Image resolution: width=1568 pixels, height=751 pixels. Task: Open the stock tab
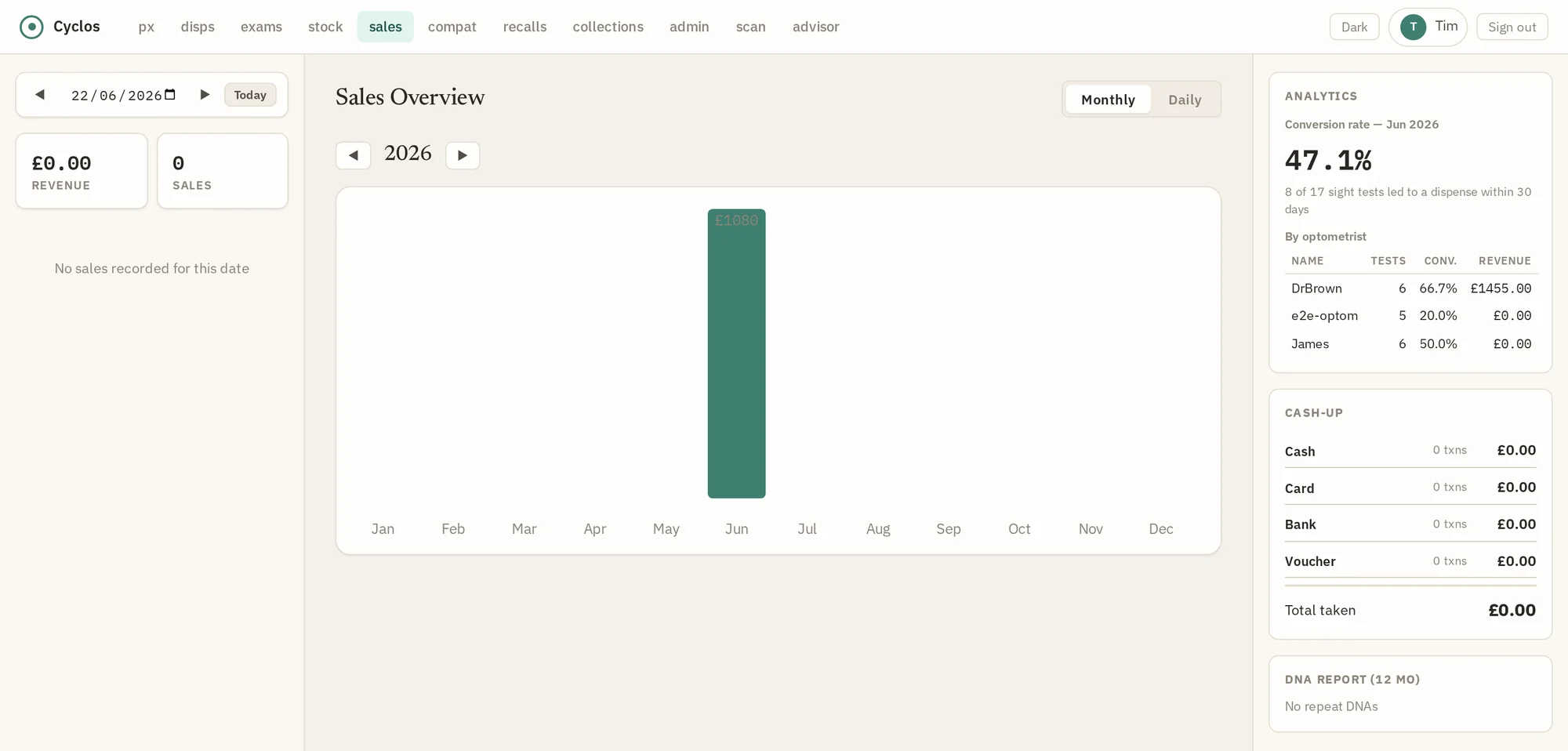click(x=325, y=27)
